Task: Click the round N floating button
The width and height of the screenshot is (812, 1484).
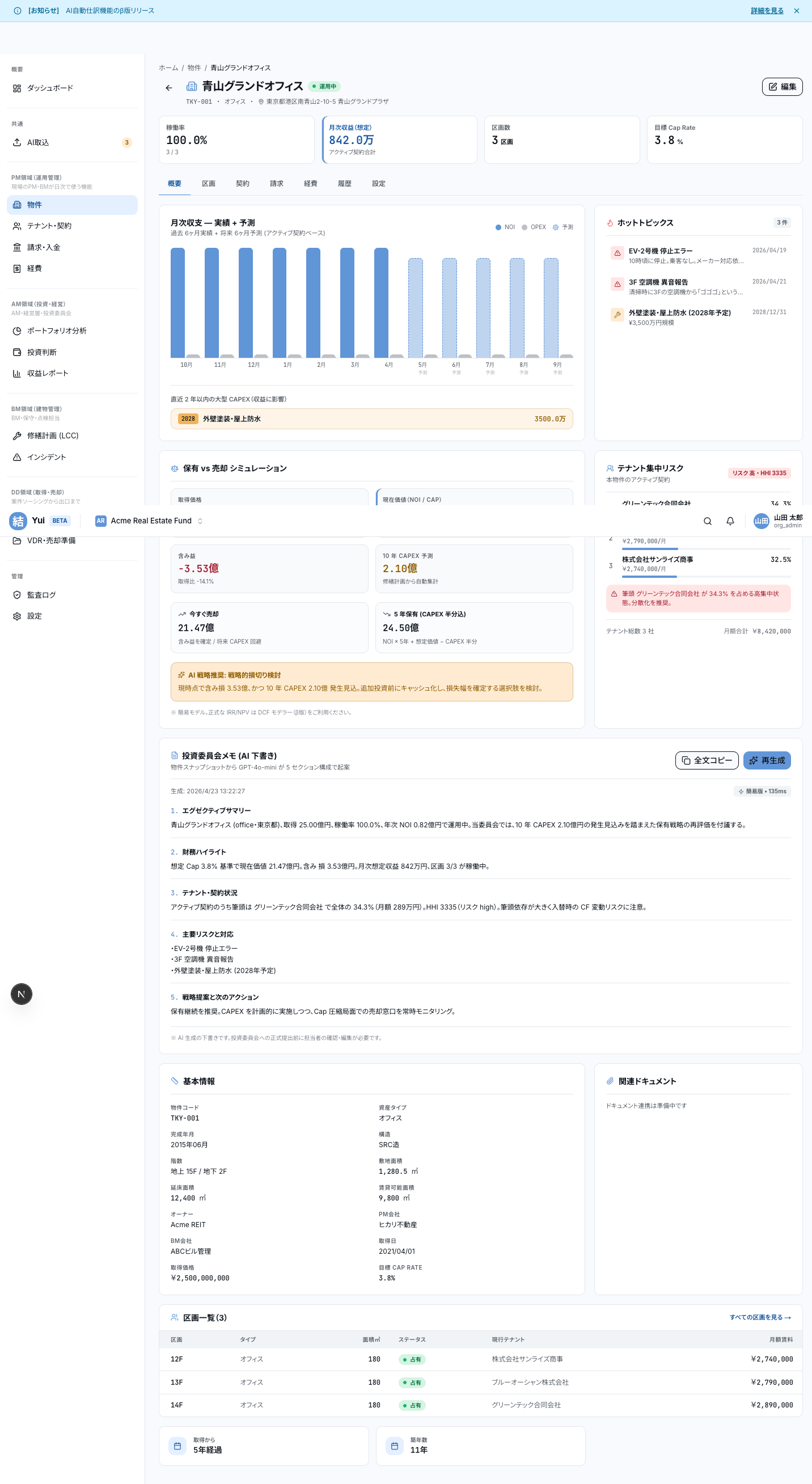Action: (x=22, y=993)
